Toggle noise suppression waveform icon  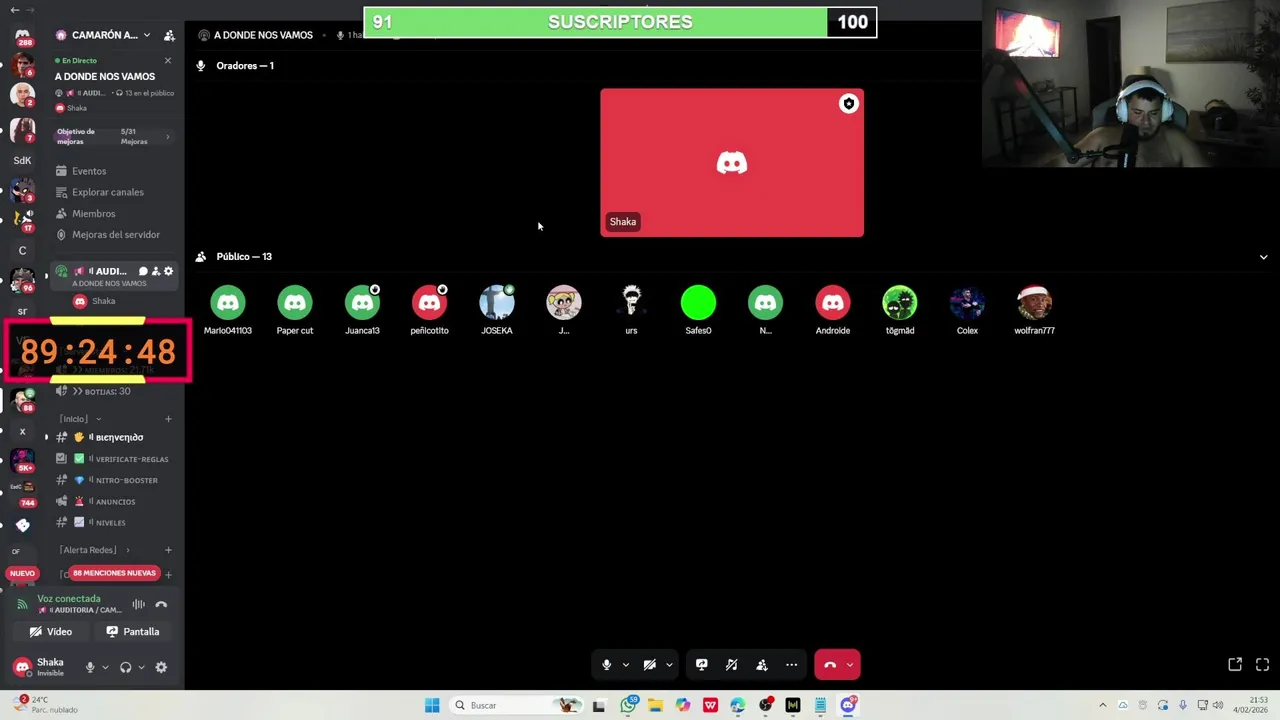[139, 604]
